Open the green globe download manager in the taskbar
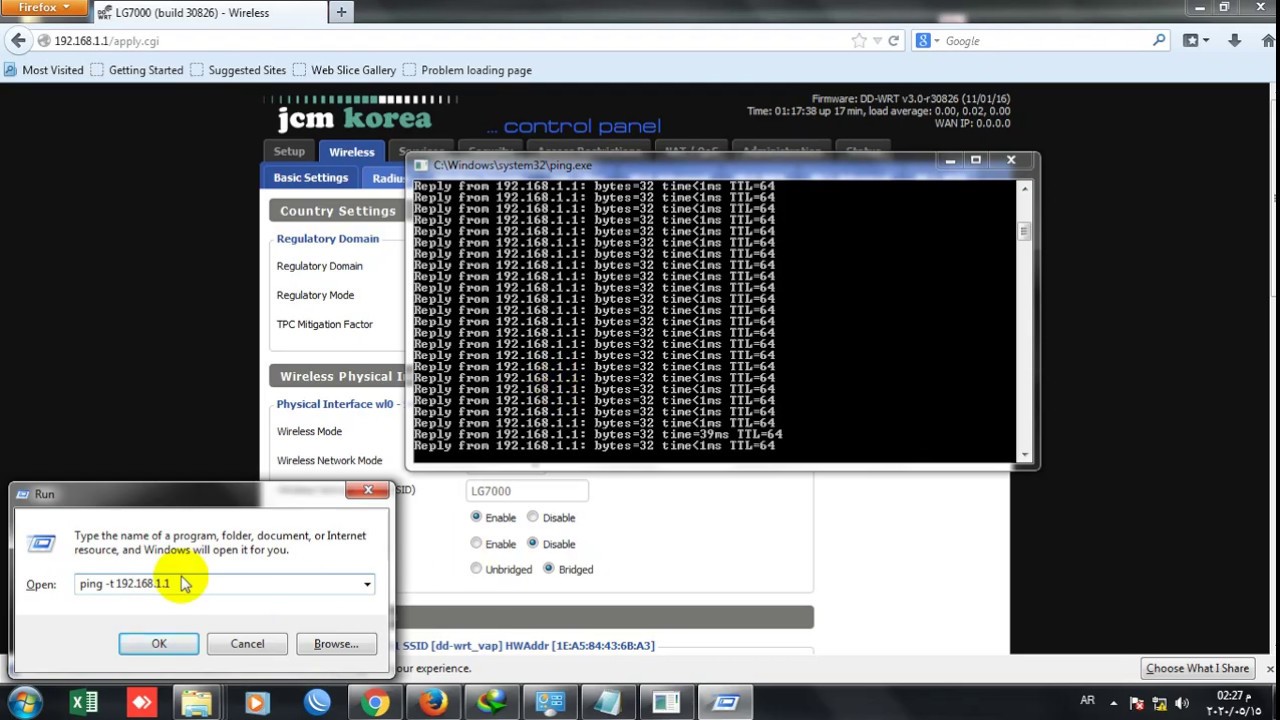The height and width of the screenshot is (720, 1280). click(491, 703)
